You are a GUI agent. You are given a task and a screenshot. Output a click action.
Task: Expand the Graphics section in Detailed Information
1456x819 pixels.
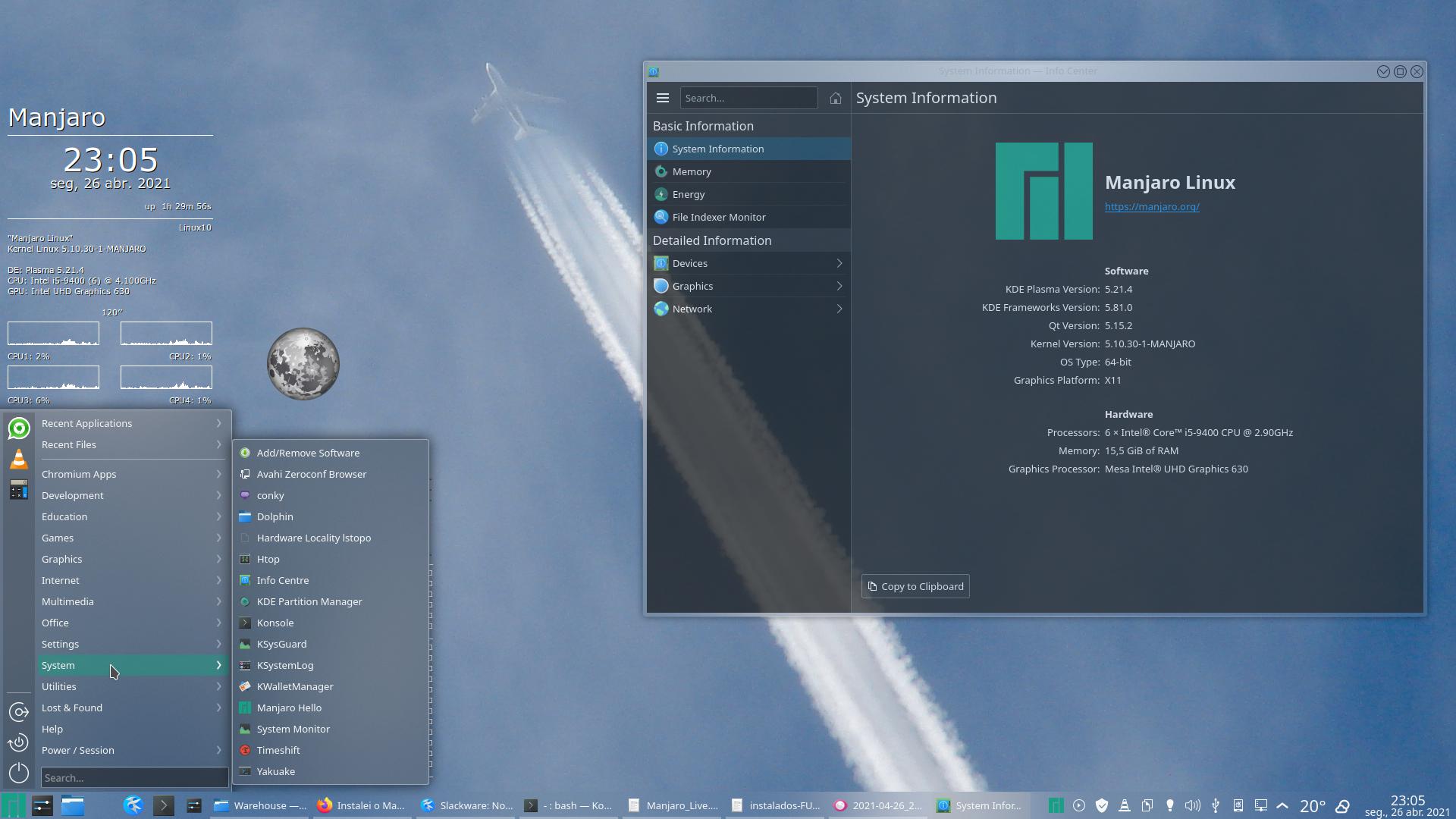pos(749,286)
